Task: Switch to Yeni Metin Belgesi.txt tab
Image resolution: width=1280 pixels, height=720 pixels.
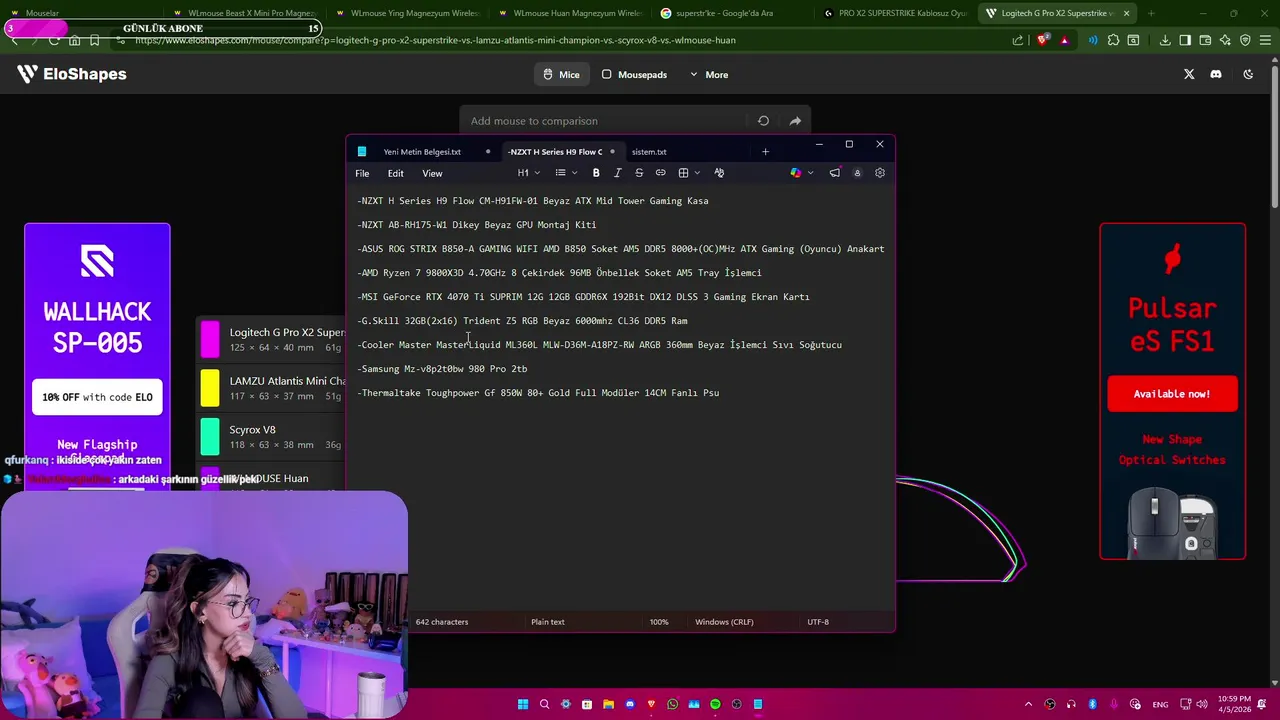Action: coord(422,152)
